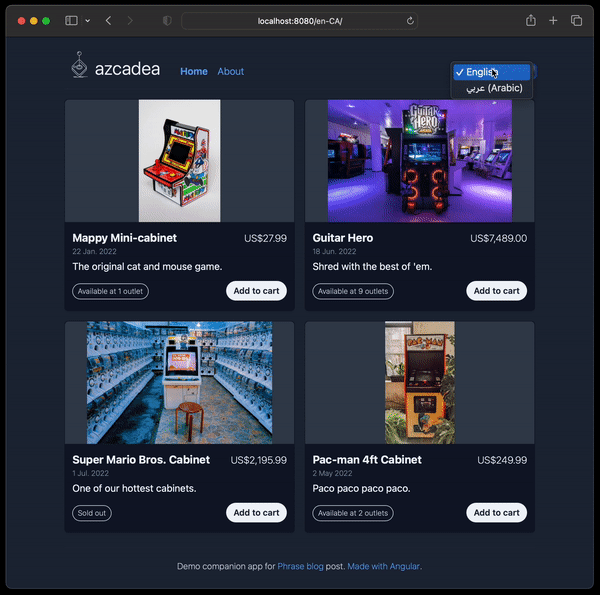Select English in language dropdown
Screen dimensions: 600x595
[x=491, y=72]
